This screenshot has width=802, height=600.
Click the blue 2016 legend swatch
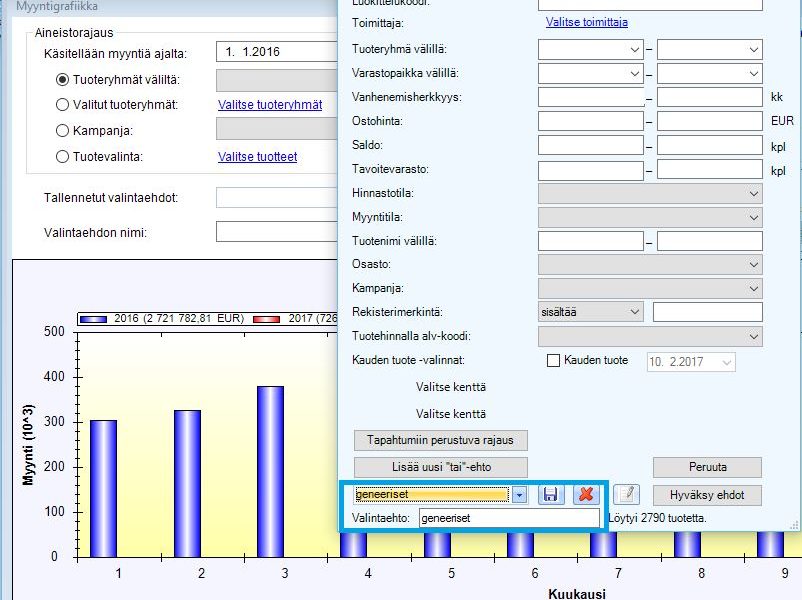point(93,319)
